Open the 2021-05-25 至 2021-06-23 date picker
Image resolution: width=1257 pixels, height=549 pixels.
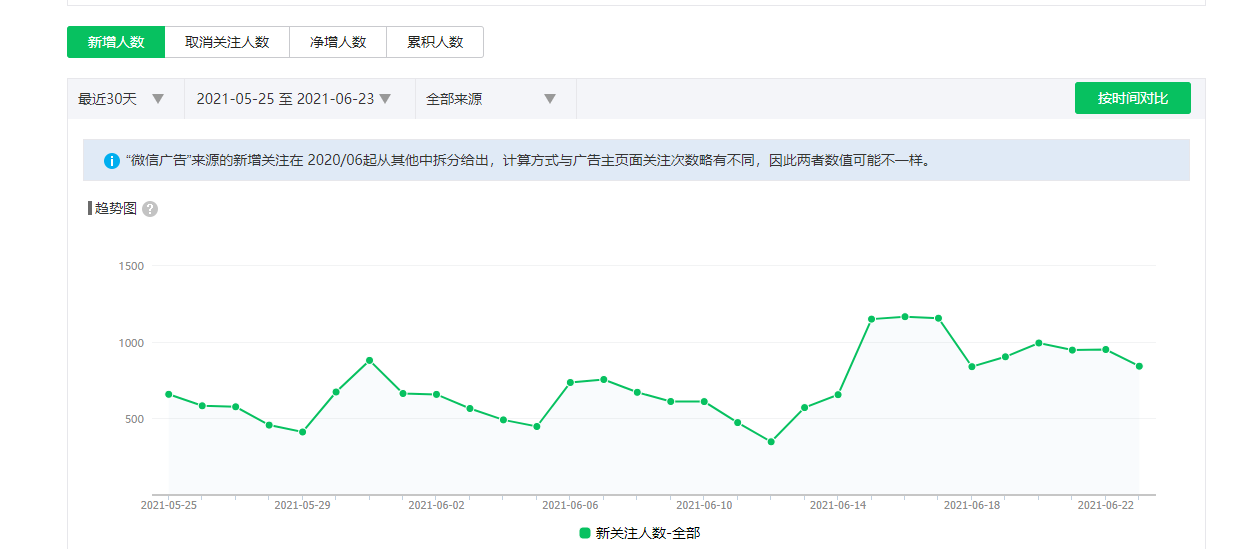coord(285,99)
